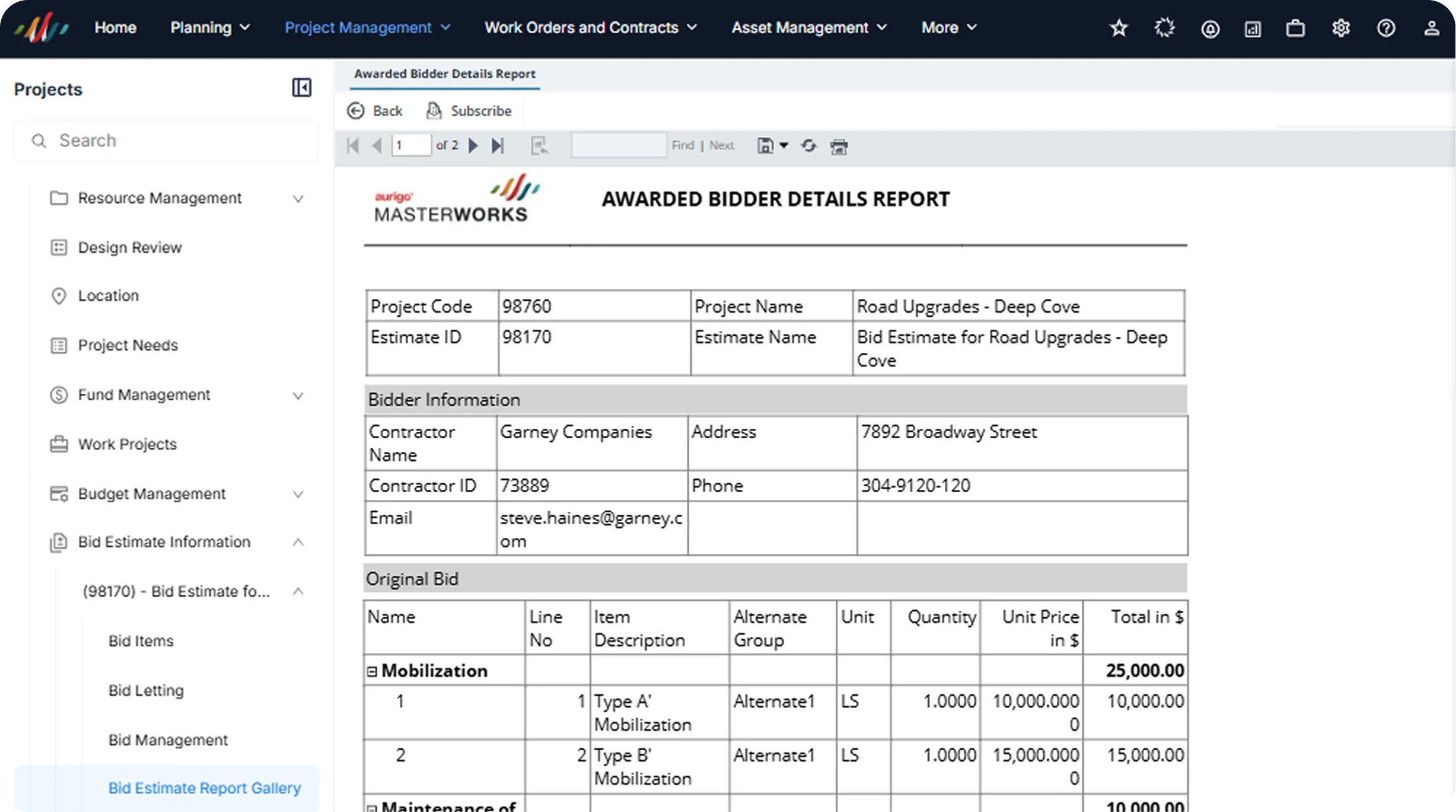This screenshot has width=1456, height=812.
Task: Click the report refresh icon
Action: [809, 146]
